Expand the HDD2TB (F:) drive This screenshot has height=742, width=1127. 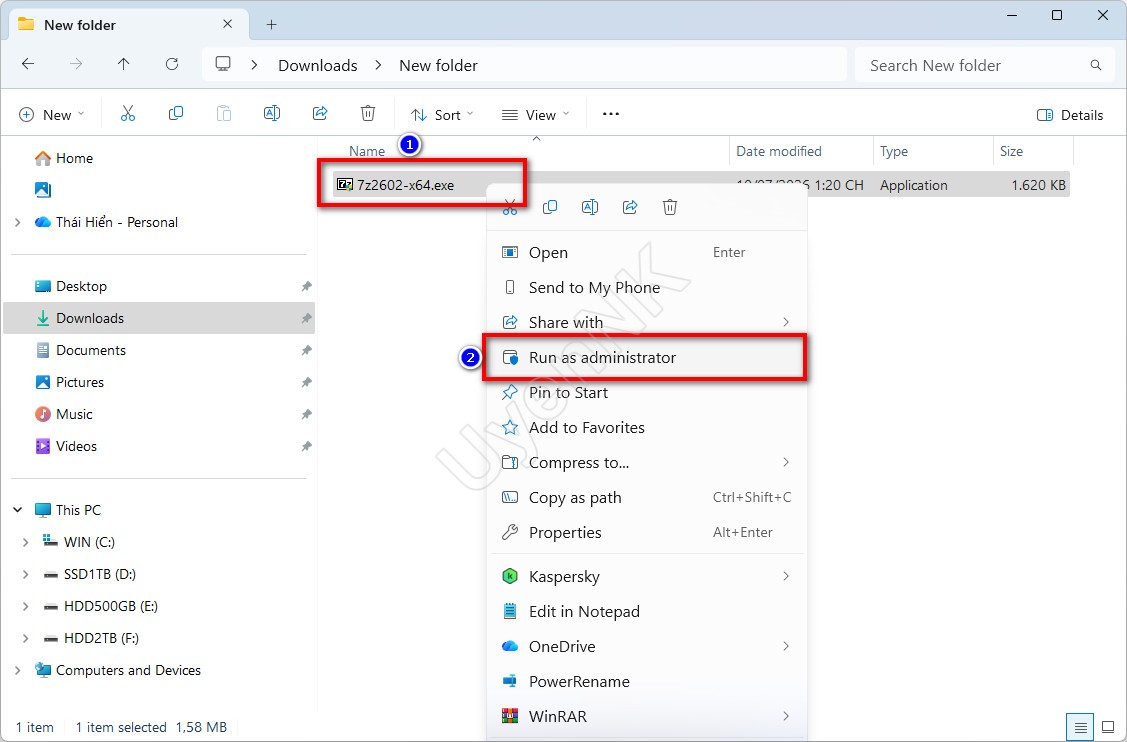coord(26,638)
